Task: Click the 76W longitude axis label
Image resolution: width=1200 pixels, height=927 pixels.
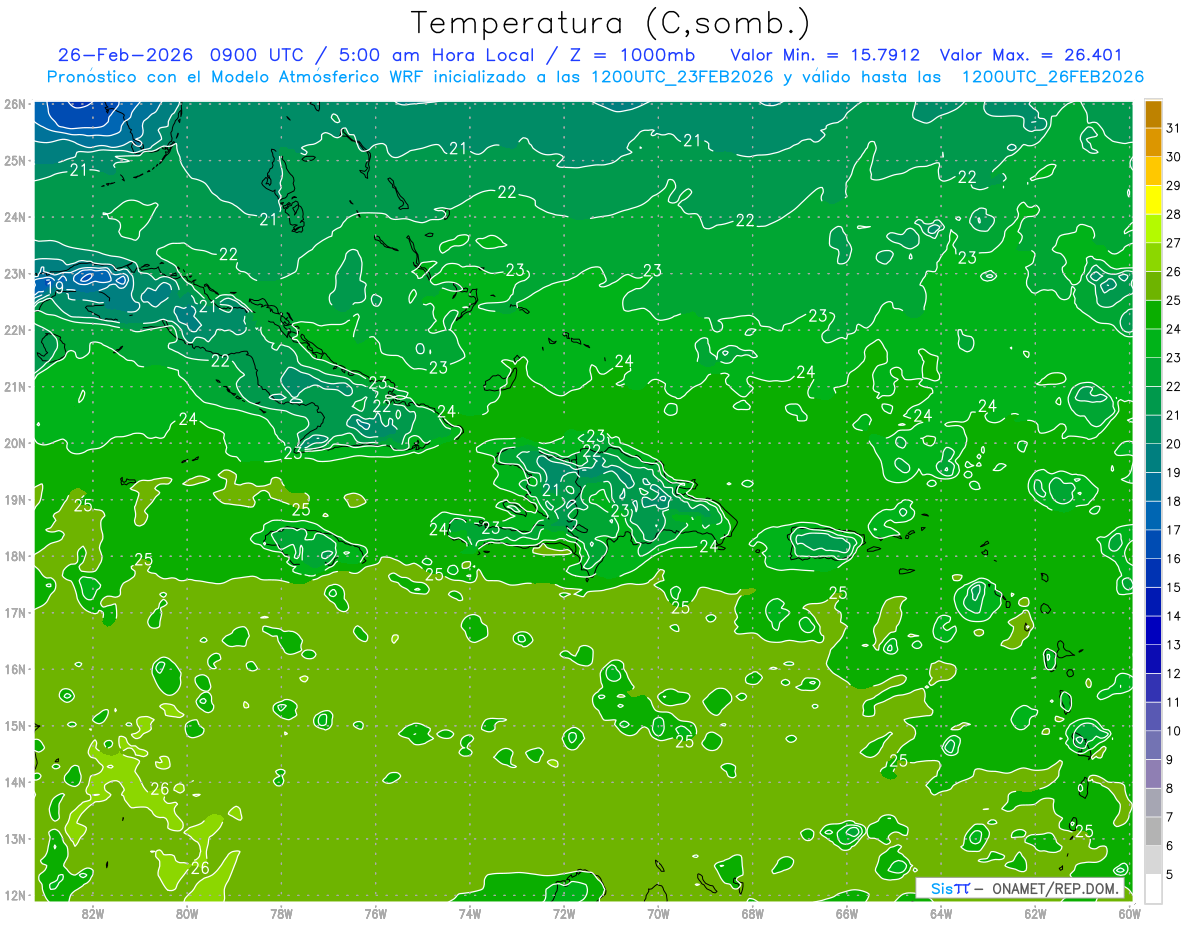Action: pyautogui.click(x=375, y=913)
